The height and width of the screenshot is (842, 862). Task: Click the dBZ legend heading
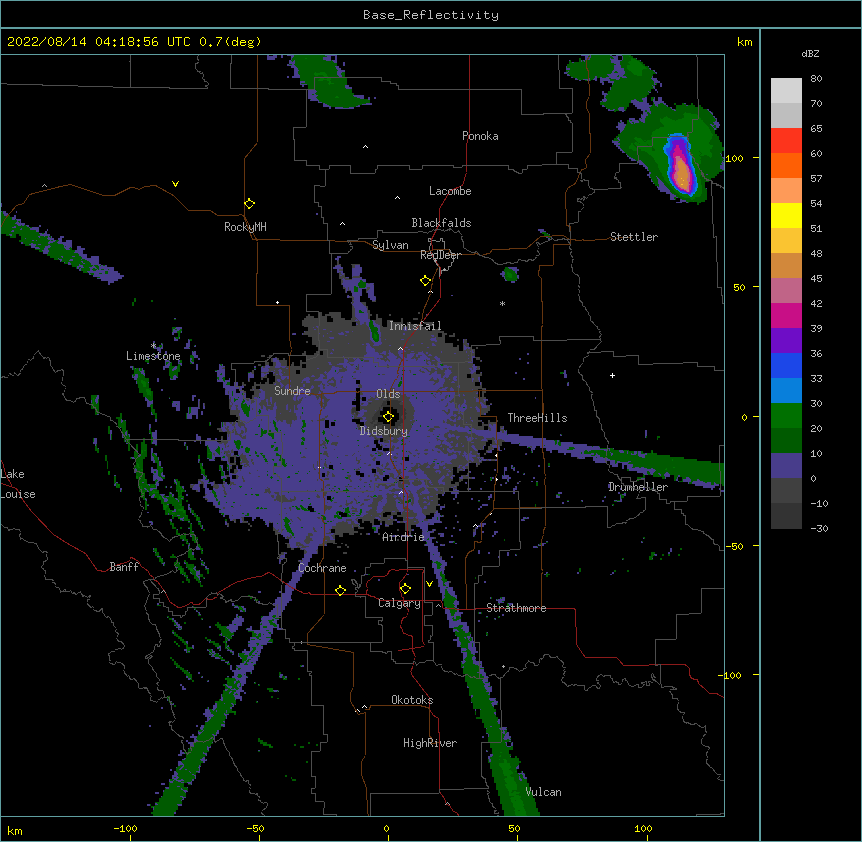click(810, 53)
